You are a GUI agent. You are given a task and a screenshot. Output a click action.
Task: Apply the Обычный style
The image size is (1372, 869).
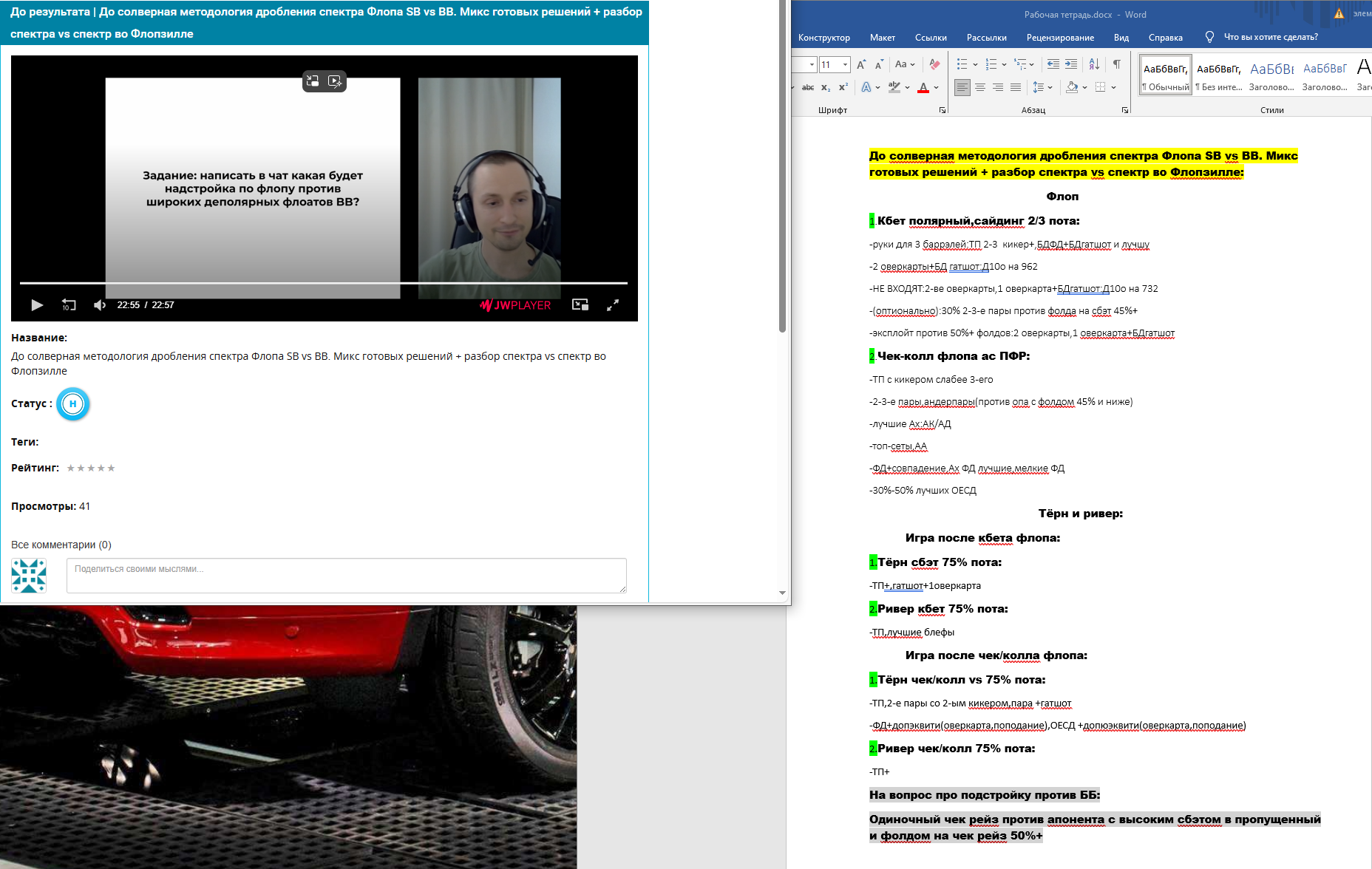pyautogui.click(x=1166, y=75)
